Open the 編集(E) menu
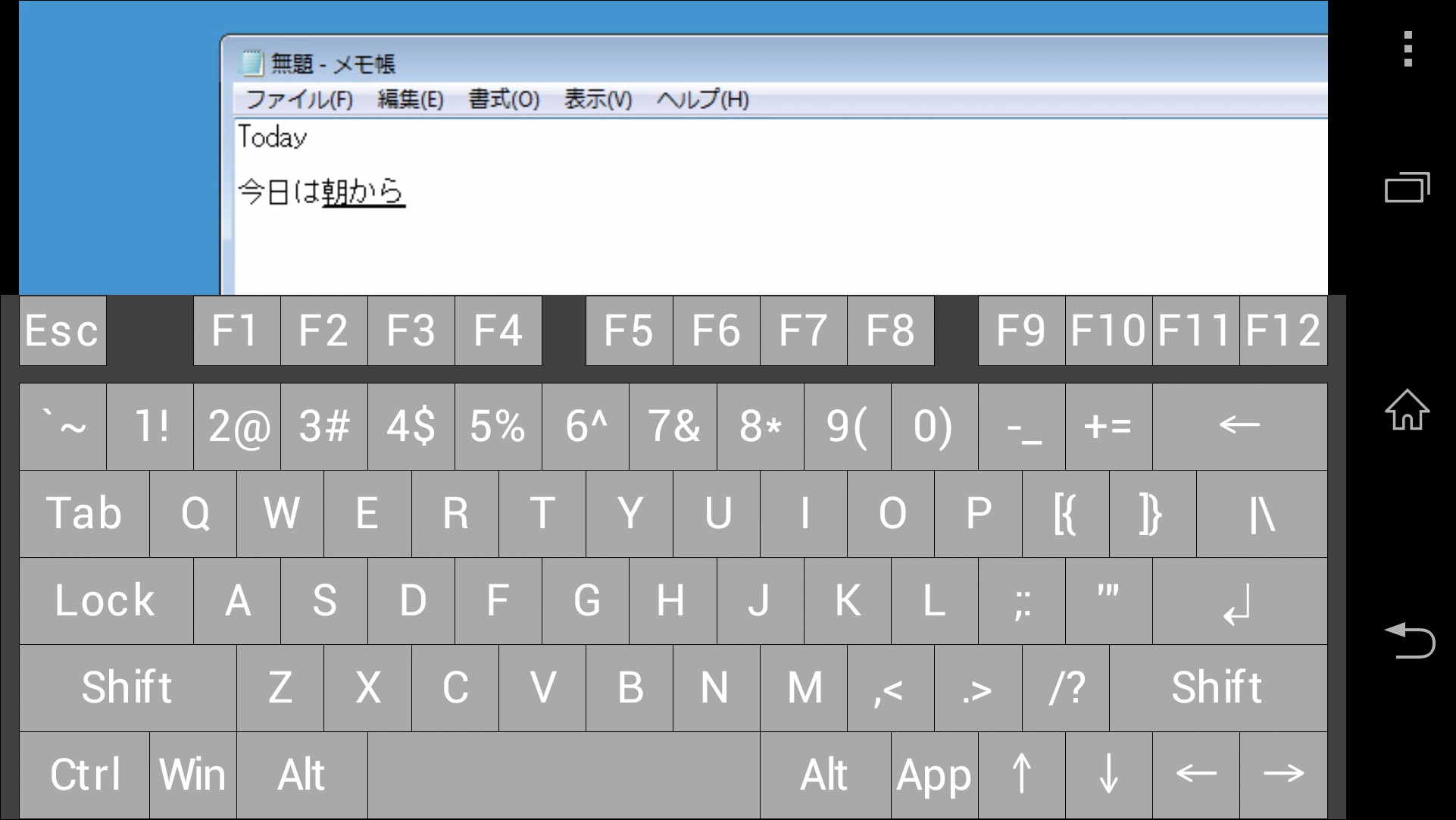This screenshot has height=820, width=1456. point(410,99)
